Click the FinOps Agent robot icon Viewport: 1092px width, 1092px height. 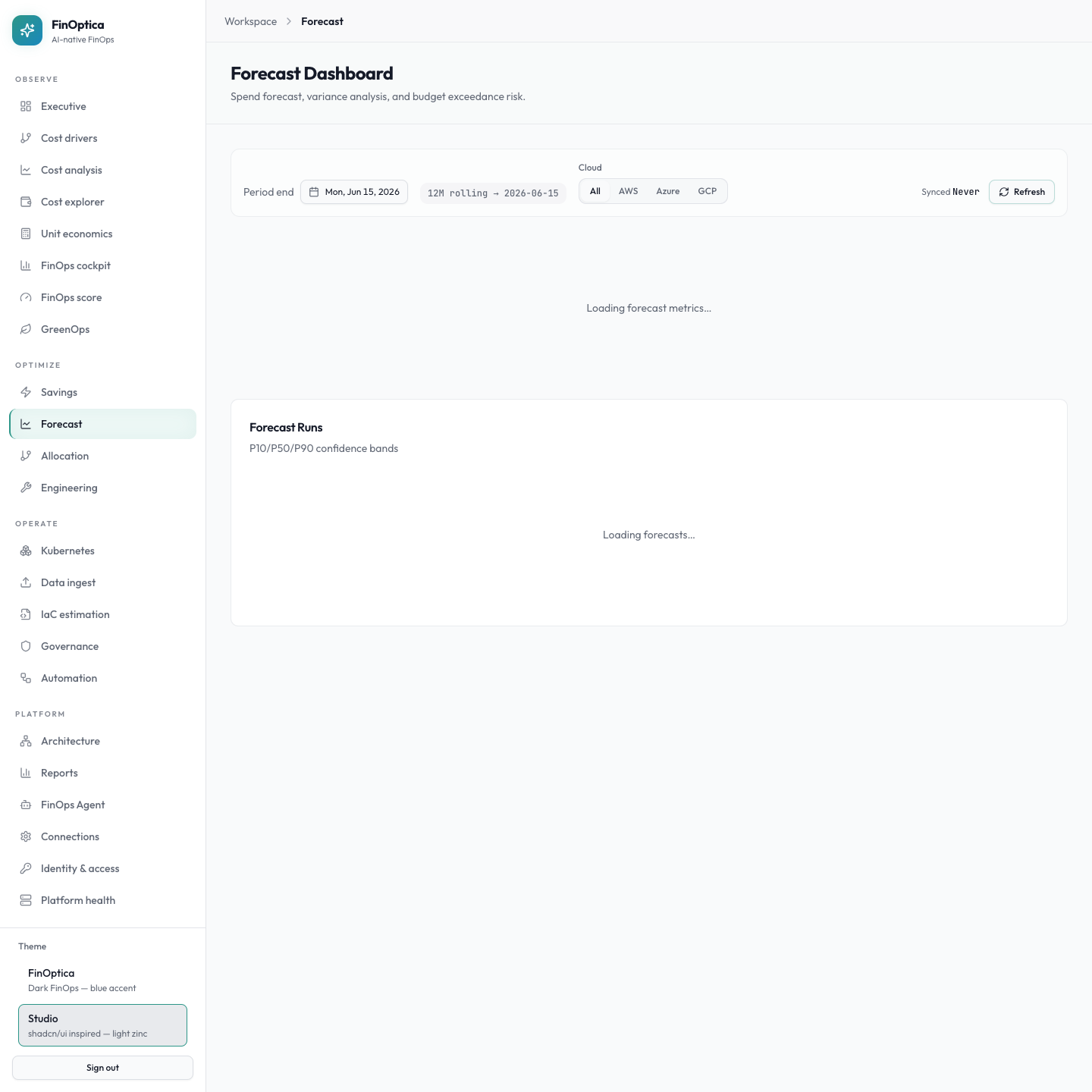(26, 805)
